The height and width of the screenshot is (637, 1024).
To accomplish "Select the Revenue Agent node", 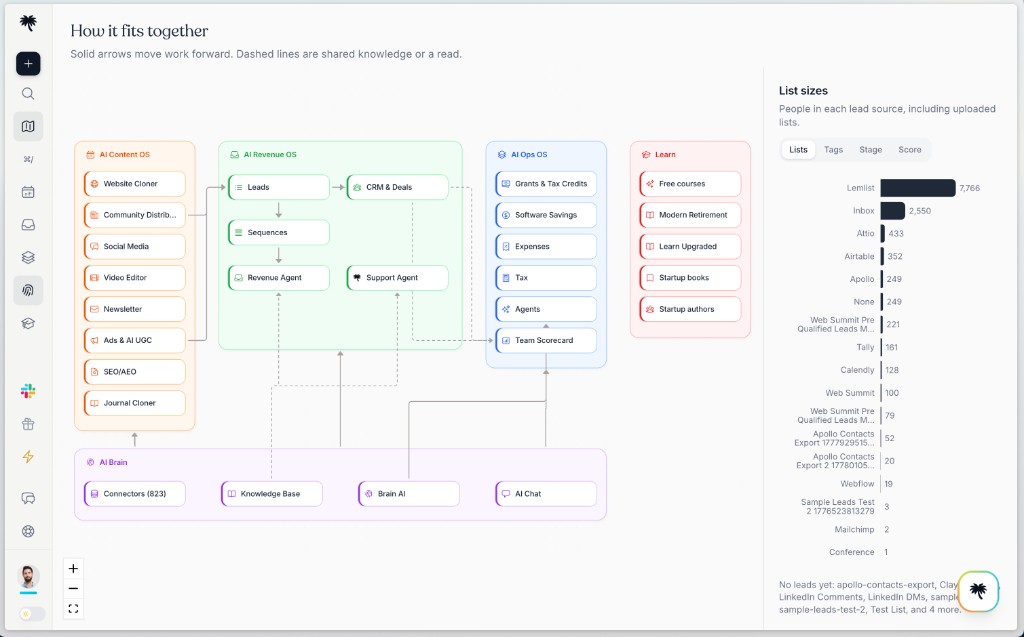I will pos(279,278).
